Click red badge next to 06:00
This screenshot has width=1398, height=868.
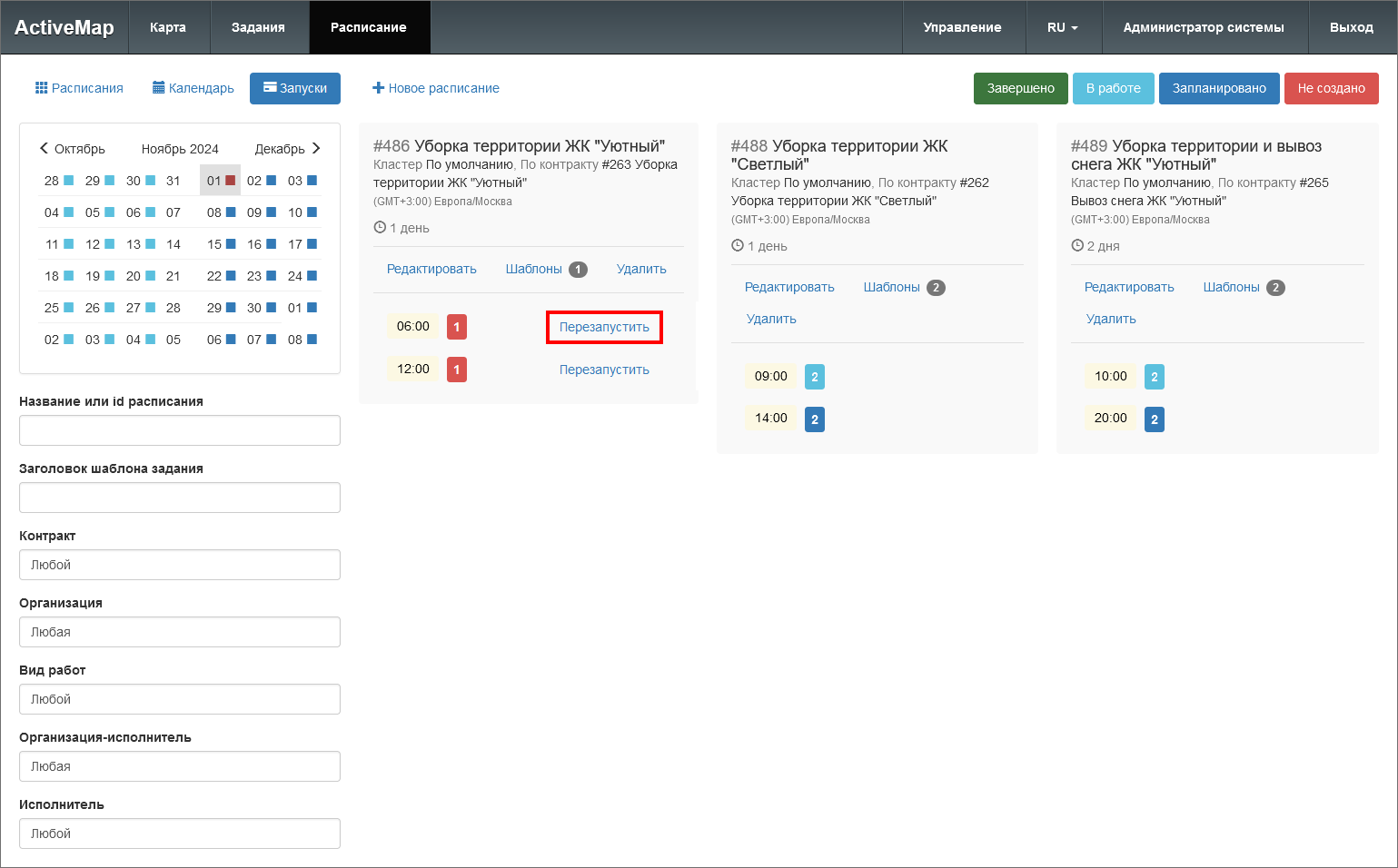coord(457,327)
